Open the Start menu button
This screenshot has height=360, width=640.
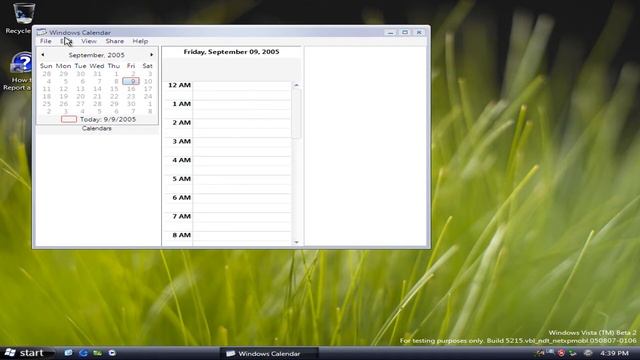(28, 353)
